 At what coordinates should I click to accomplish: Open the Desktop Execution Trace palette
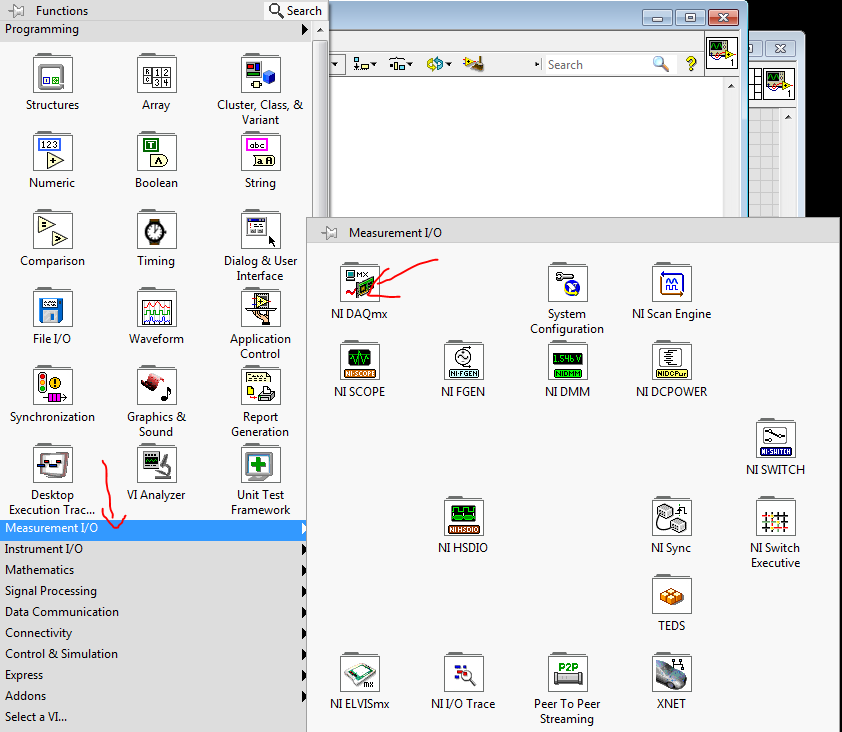(x=52, y=463)
